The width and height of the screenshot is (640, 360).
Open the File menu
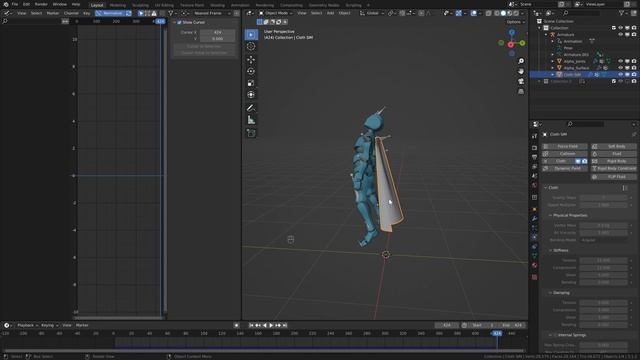(x=15, y=4)
